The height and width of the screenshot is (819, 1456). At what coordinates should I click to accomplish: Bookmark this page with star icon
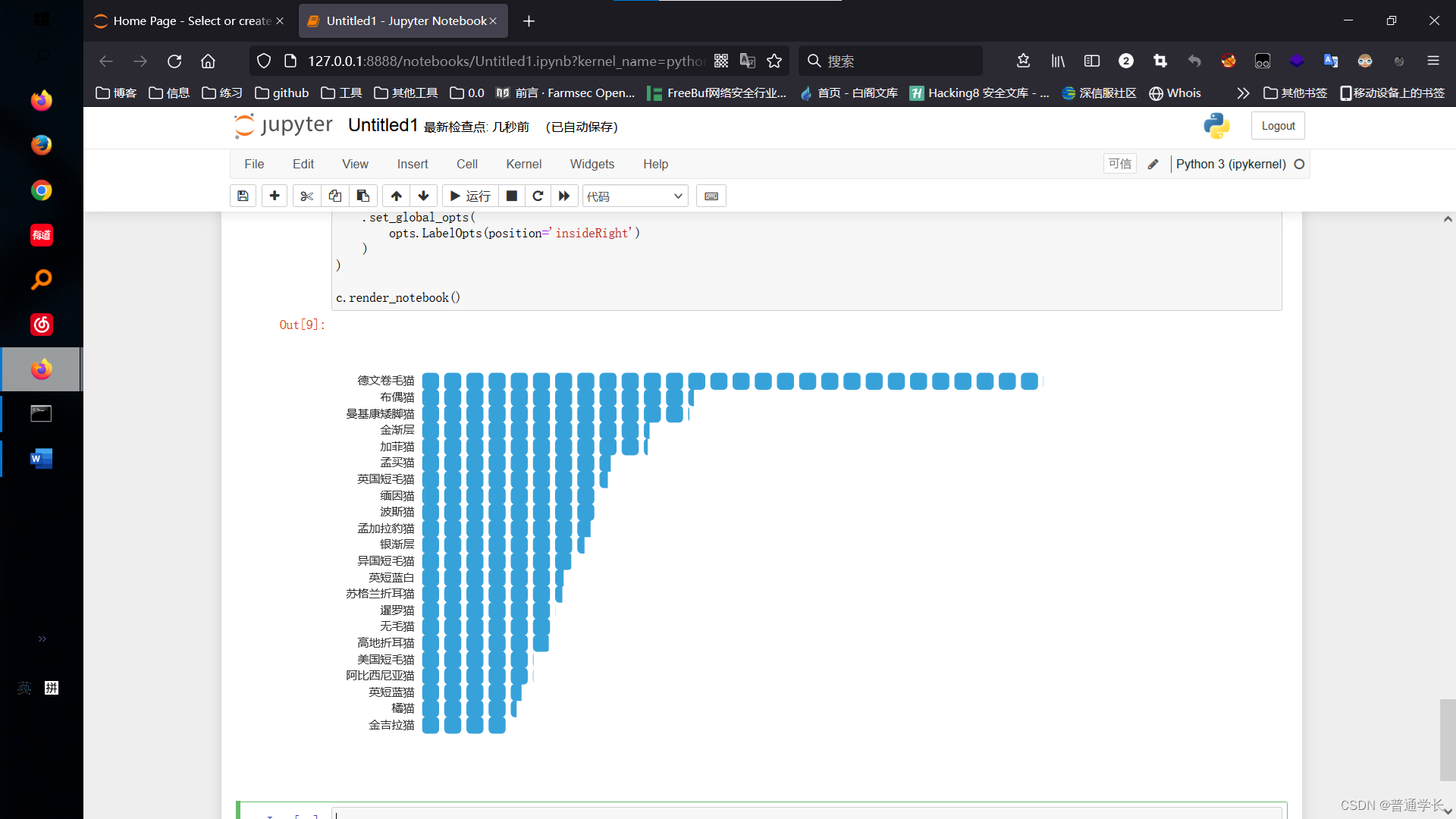774,61
